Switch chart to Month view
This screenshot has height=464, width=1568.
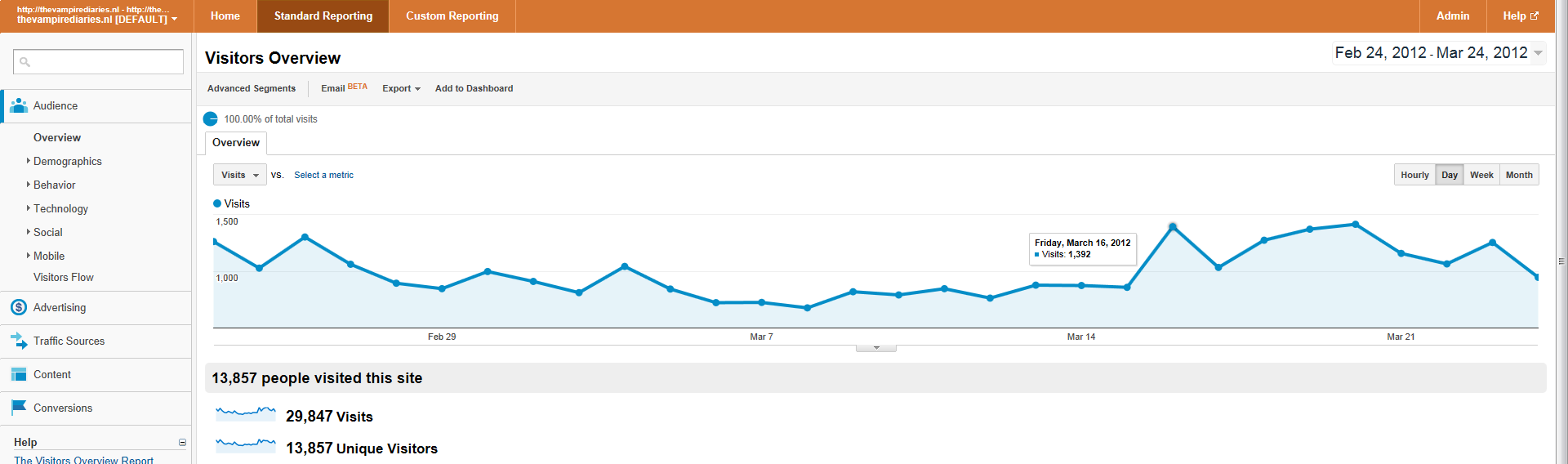pyautogui.click(x=1519, y=175)
